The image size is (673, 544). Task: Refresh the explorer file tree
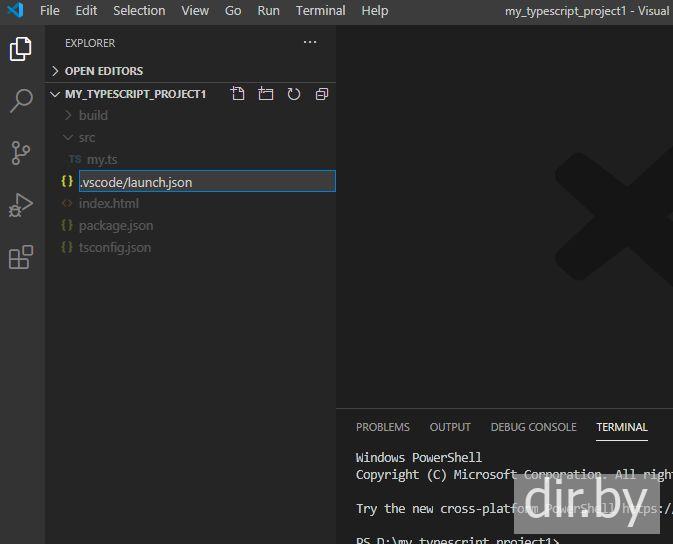293,94
